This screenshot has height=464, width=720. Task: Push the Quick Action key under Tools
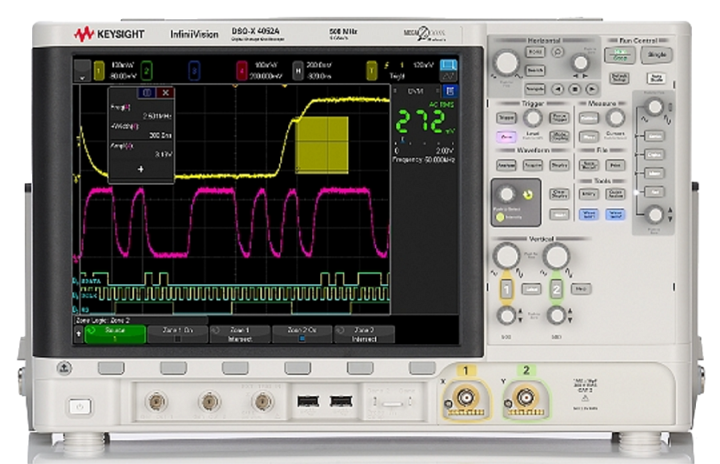[615, 194]
